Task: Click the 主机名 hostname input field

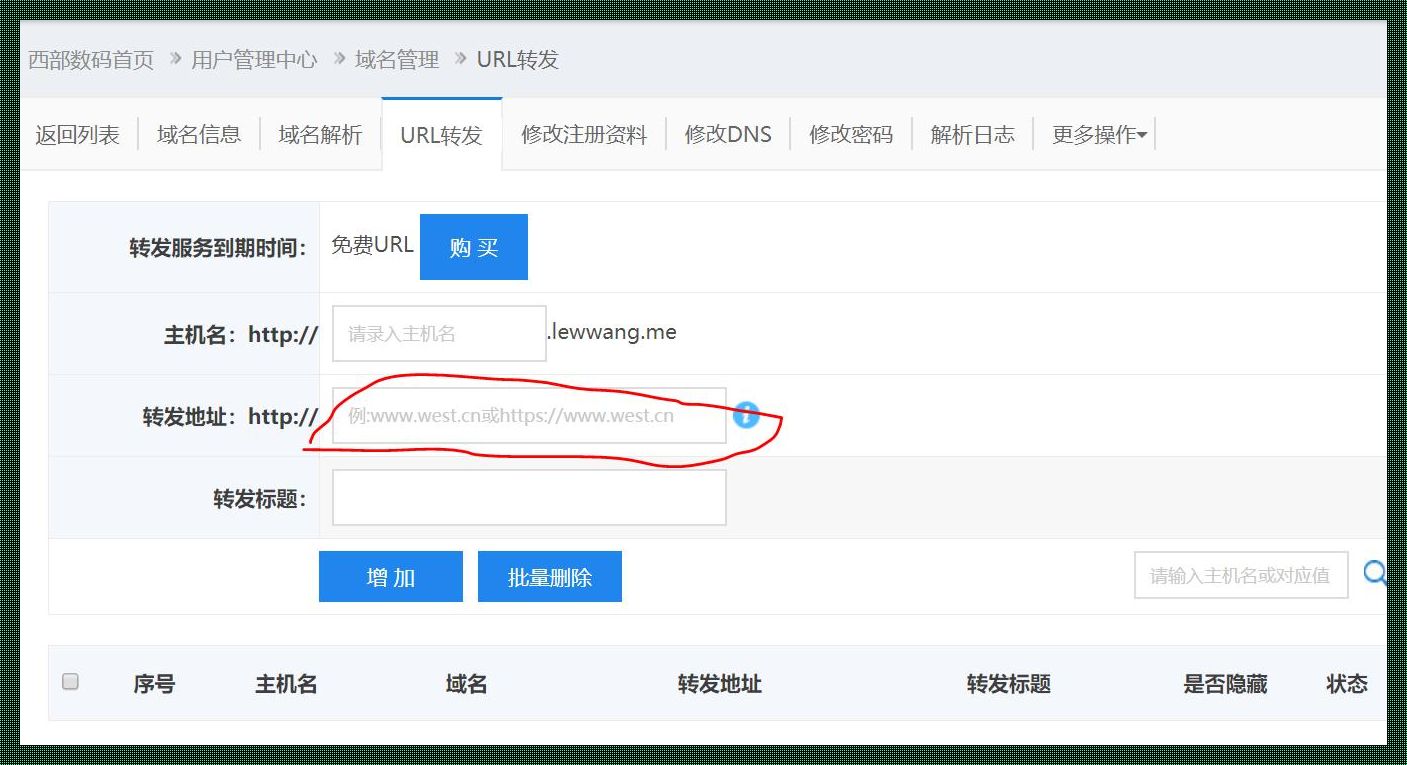Action: pos(438,332)
